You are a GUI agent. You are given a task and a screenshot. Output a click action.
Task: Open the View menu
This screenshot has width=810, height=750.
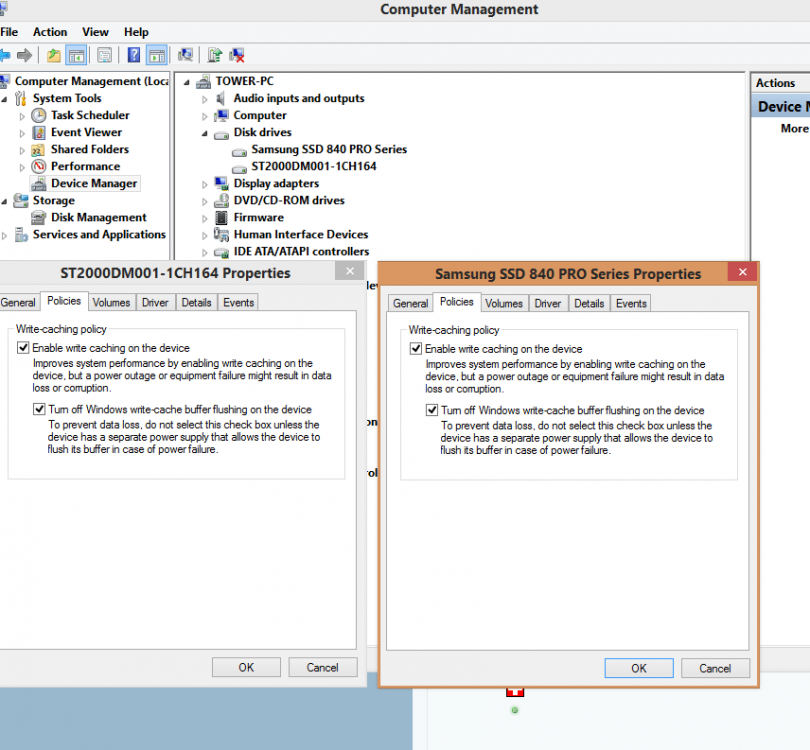[x=95, y=32]
